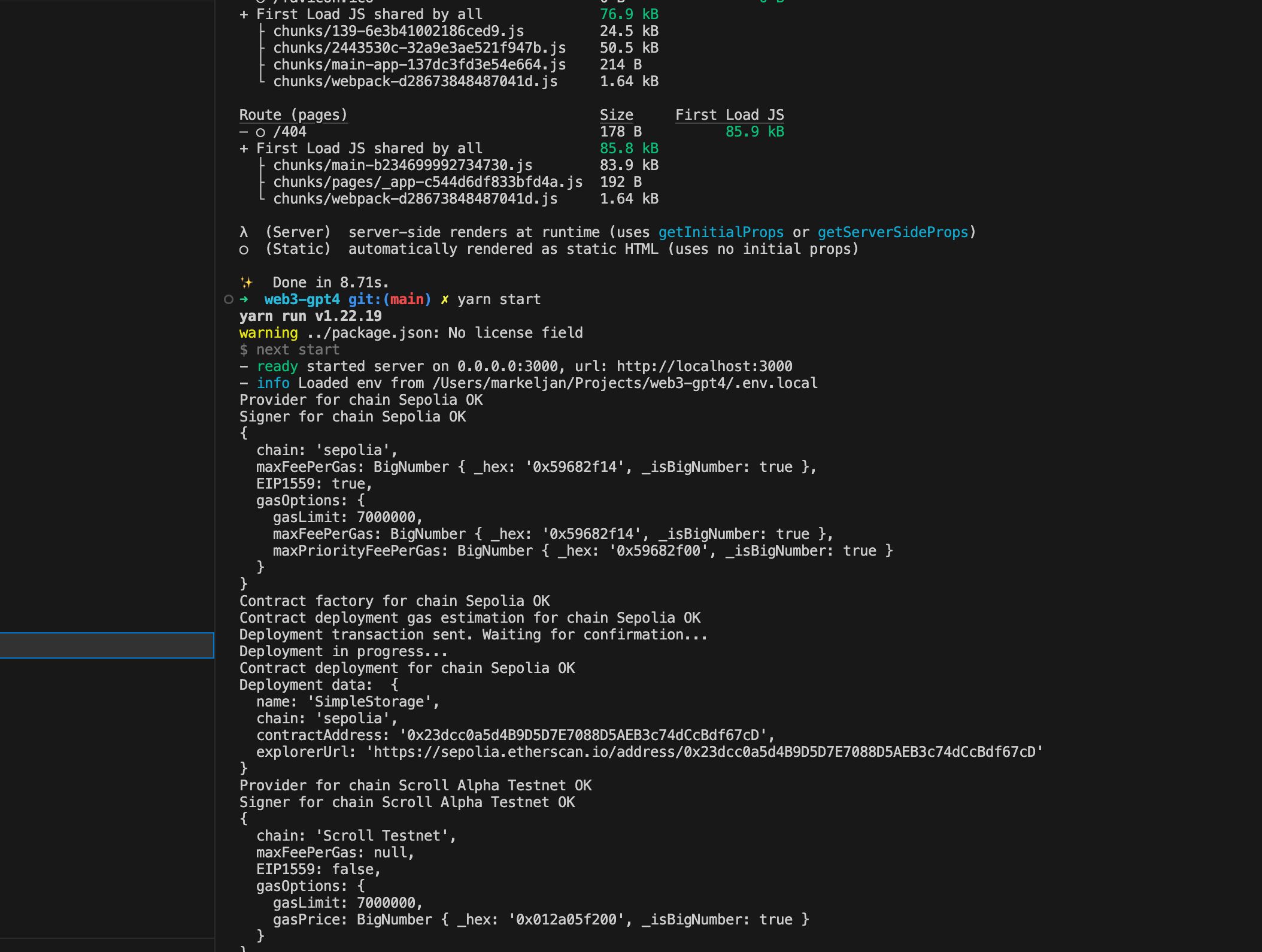Click the 'EIP1559: true,' line
Screen dimensions: 1262x952
click(314, 484)
